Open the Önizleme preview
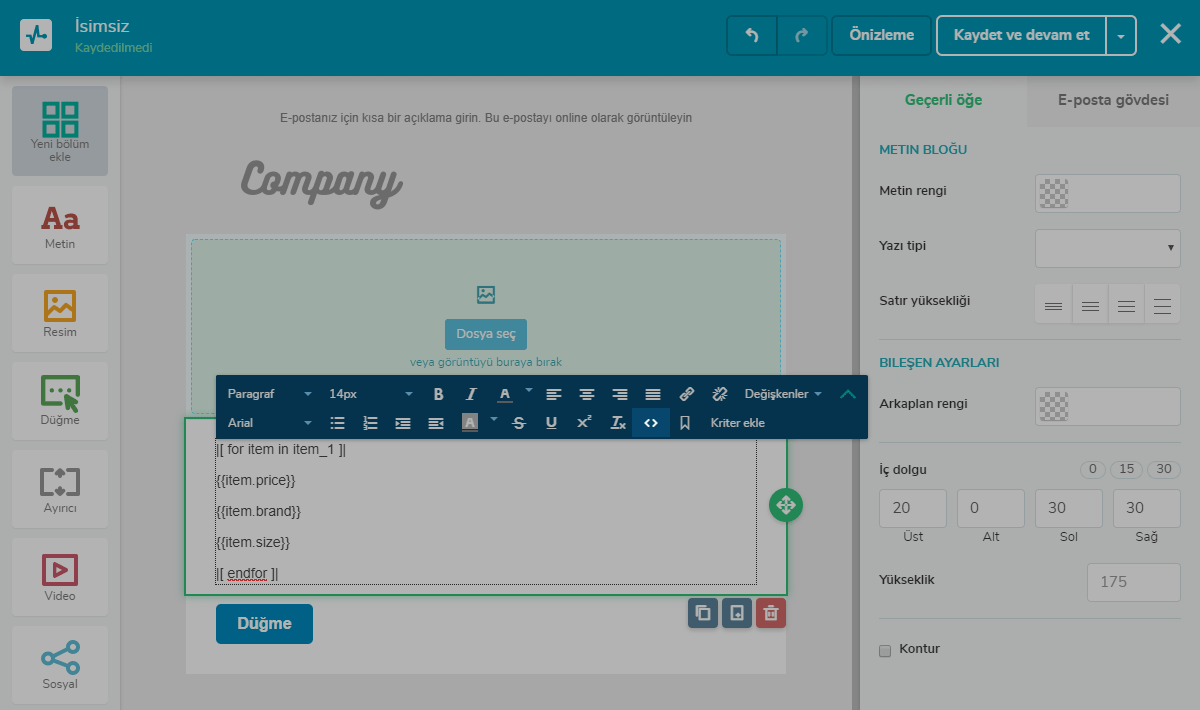This screenshot has width=1200, height=710. [x=881, y=35]
